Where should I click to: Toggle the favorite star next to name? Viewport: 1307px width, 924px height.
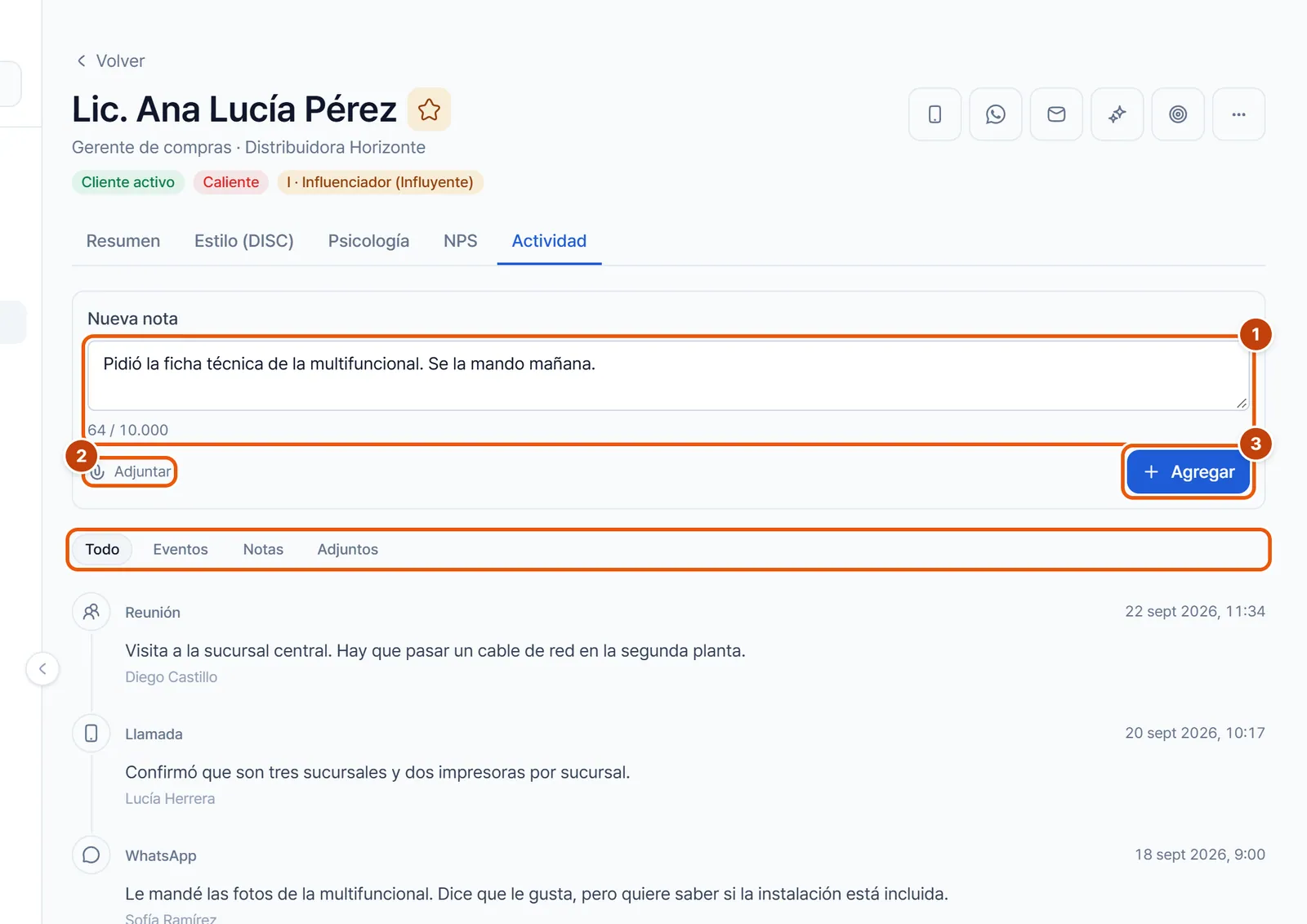point(429,109)
